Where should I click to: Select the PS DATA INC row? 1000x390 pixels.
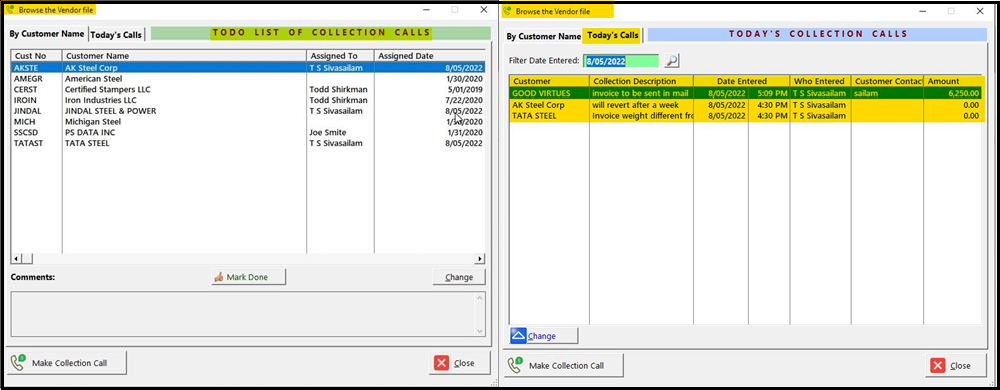coord(248,133)
